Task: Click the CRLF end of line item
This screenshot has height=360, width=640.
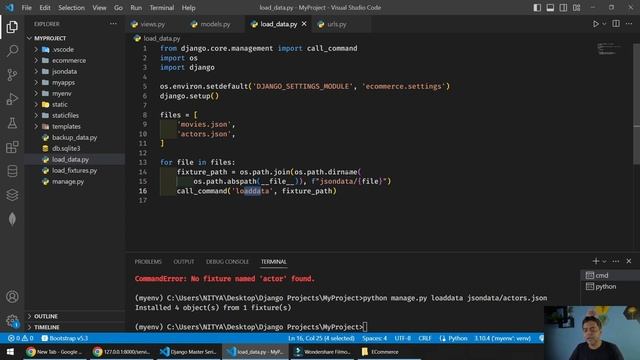Action: point(424,338)
